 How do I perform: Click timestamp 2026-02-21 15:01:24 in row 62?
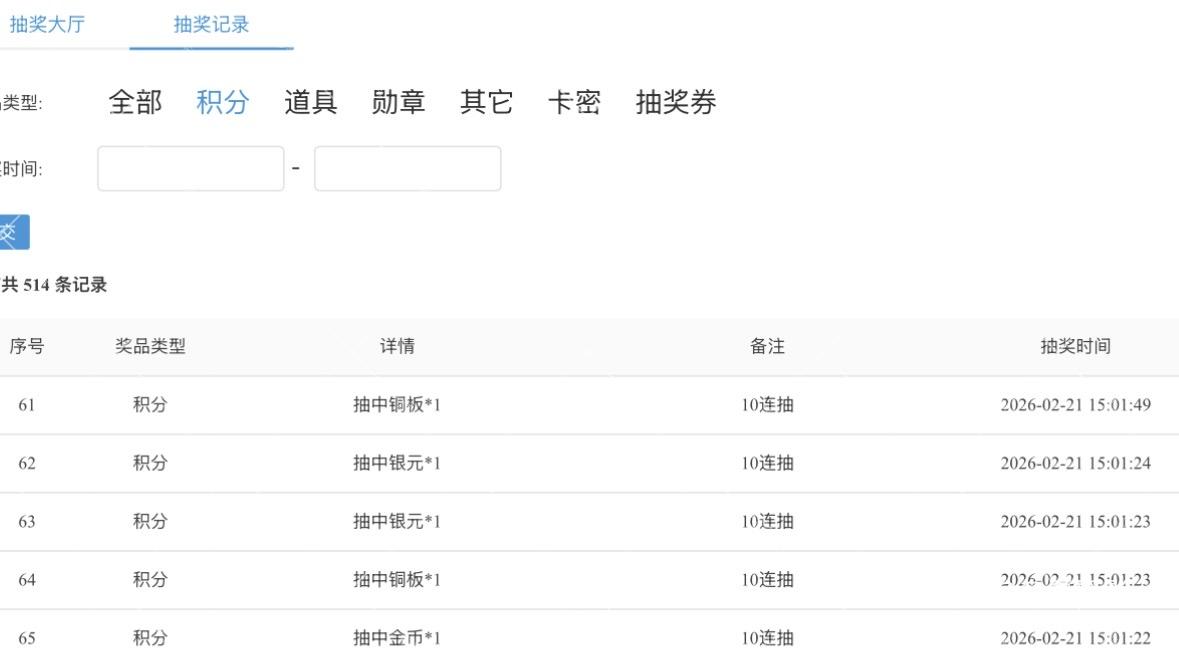(x=1075, y=464)
